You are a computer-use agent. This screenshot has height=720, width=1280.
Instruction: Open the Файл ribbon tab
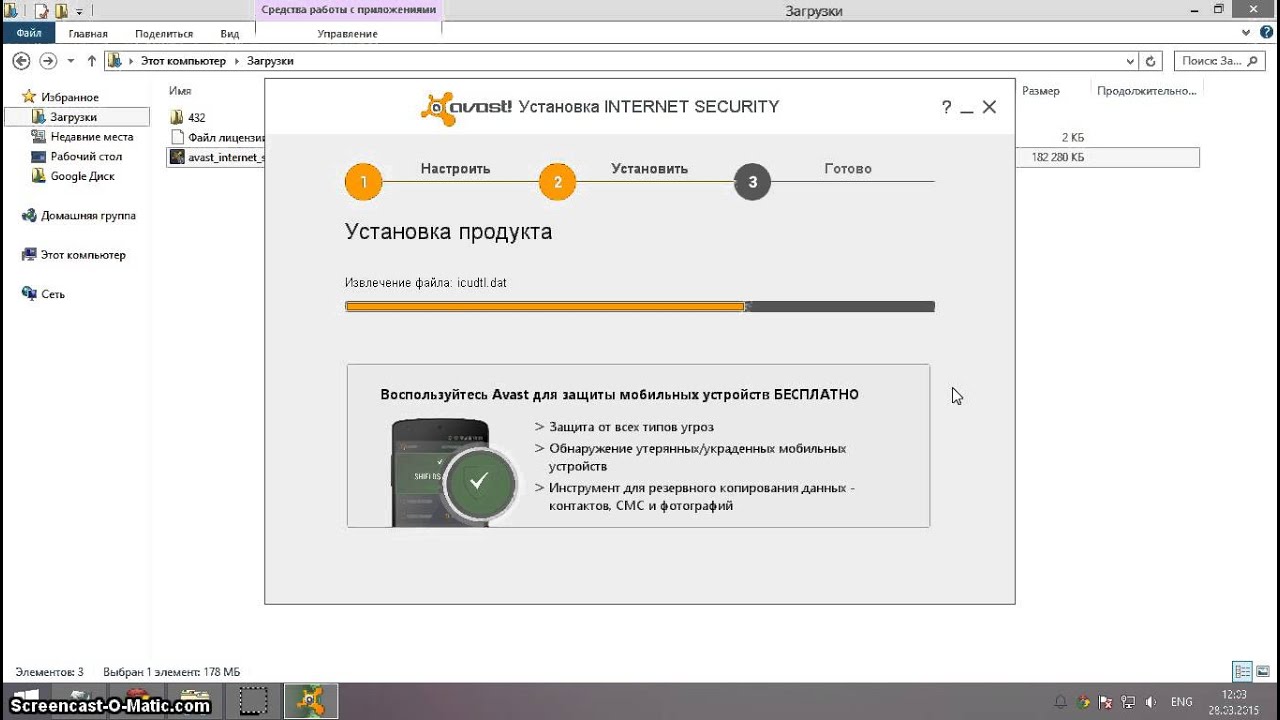pos(28,34)
